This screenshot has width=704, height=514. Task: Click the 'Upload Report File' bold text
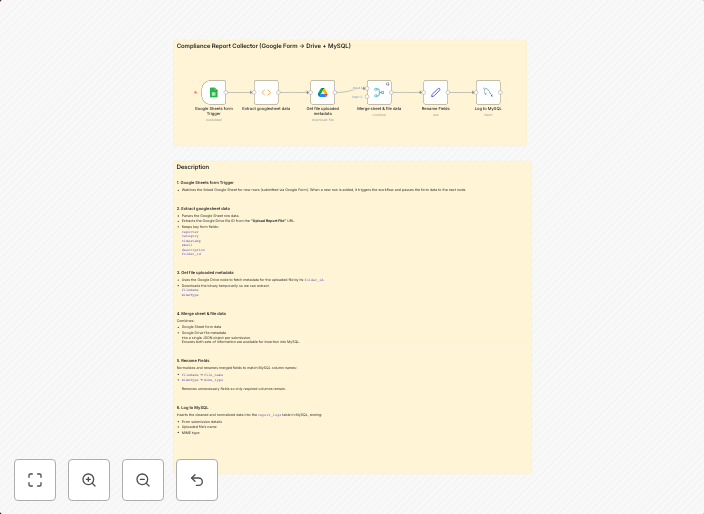pos(268,221)
